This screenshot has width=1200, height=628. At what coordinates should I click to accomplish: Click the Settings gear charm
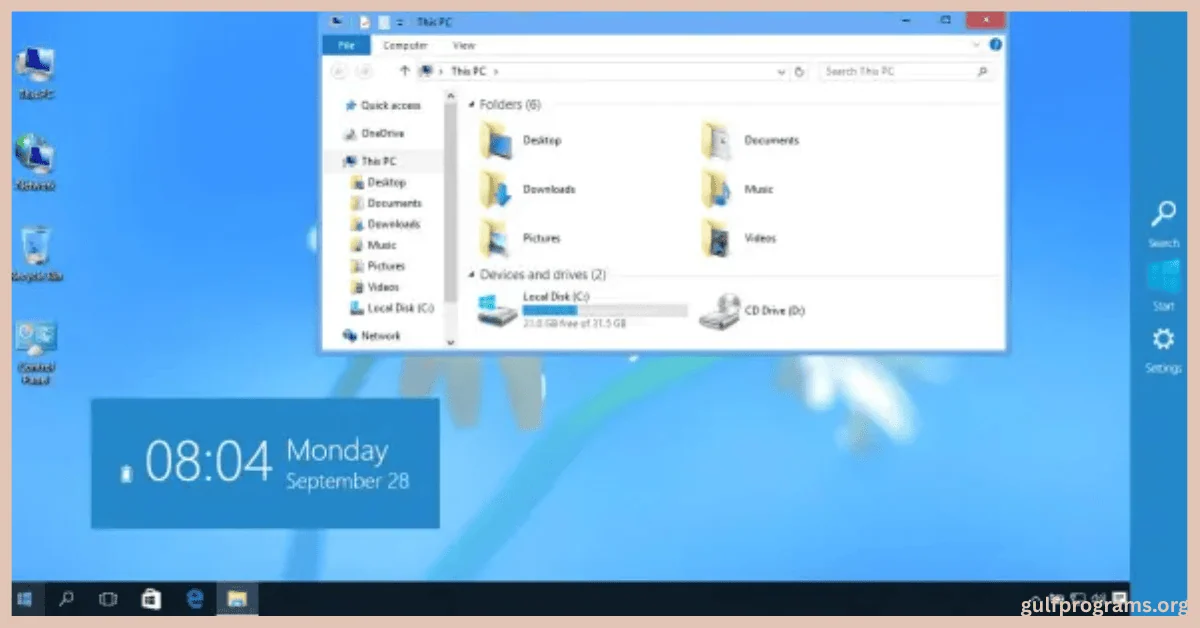tap(1163, 340)
